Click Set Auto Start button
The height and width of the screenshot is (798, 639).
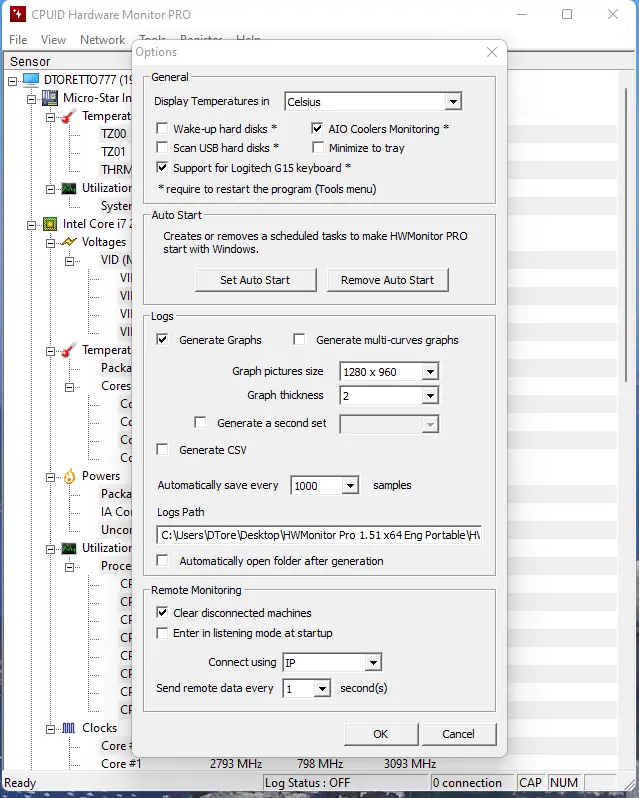[255, 280]
